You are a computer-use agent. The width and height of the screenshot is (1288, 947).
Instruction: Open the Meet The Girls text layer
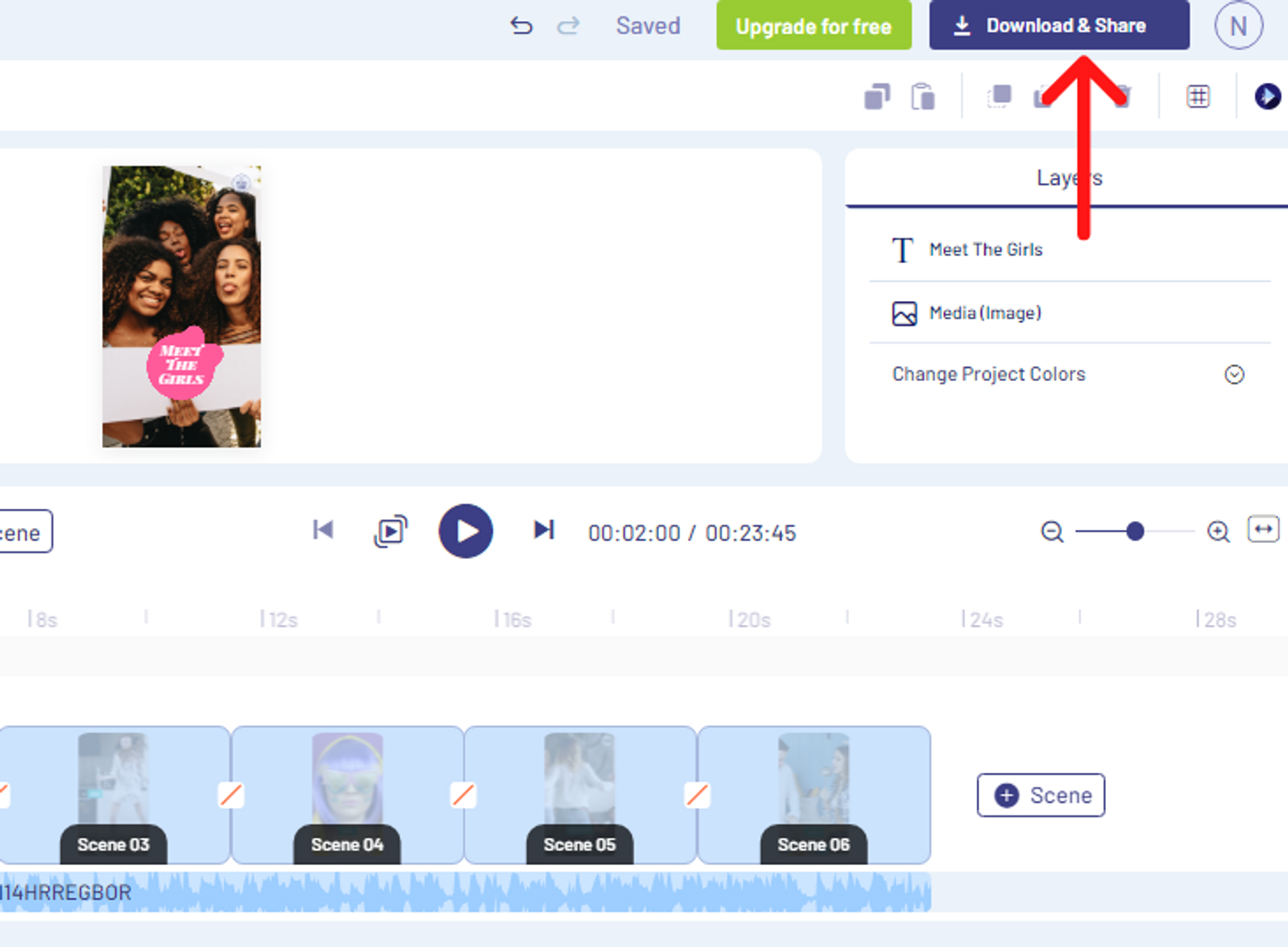point(986,249)
